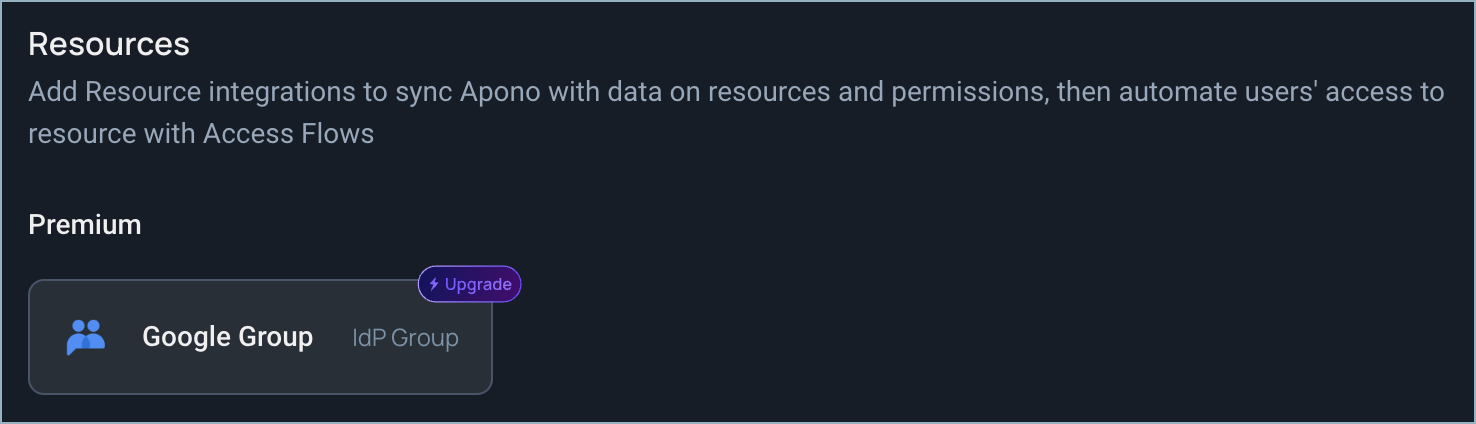Image resolution: width=1476 pixels, height=424 pixels.
Task: Open the Google Group integration card
Action: [x=260, y=337]
